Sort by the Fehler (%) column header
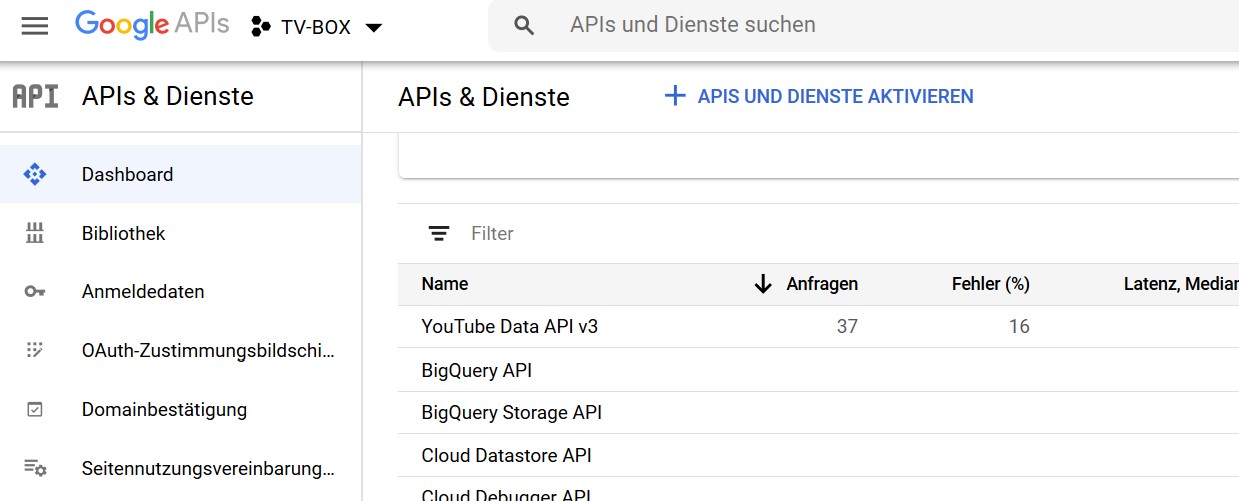The height and width of the screenshot is (501, 1239). click(x=990, y=284)
